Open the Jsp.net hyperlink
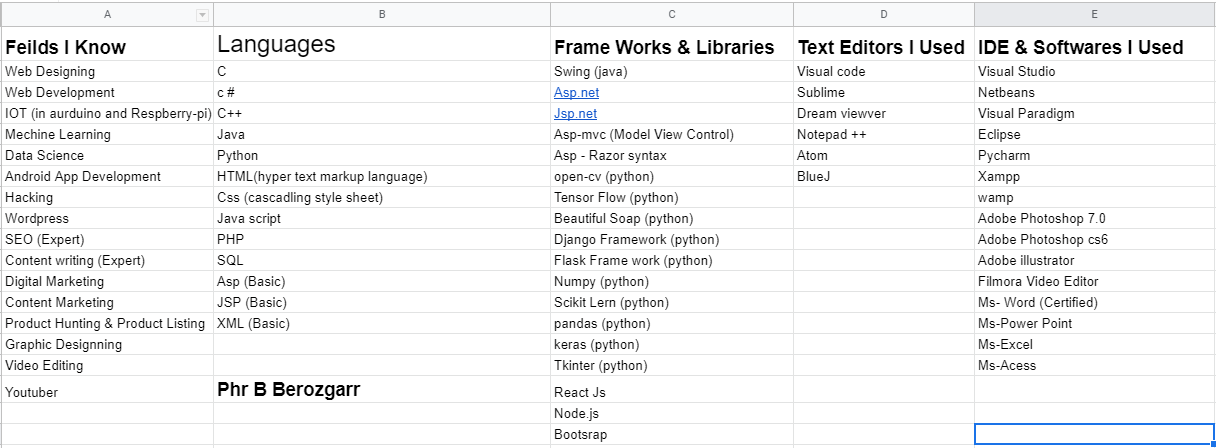 [x=575, y=113]
